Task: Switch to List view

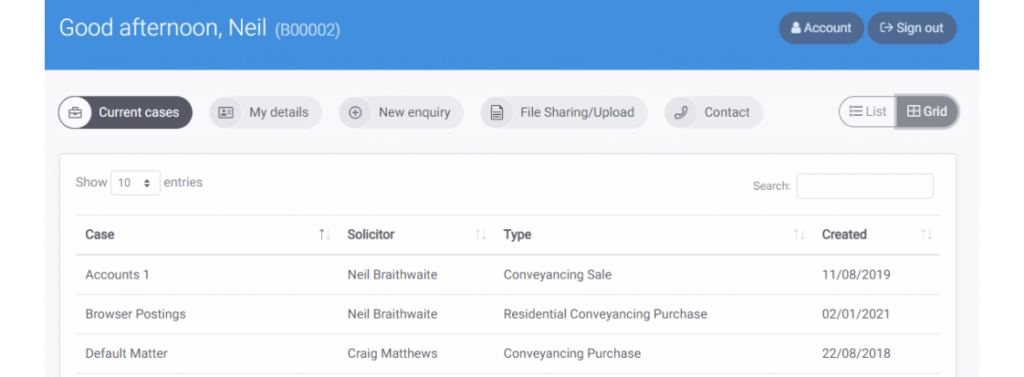Action: pos(868,112)
